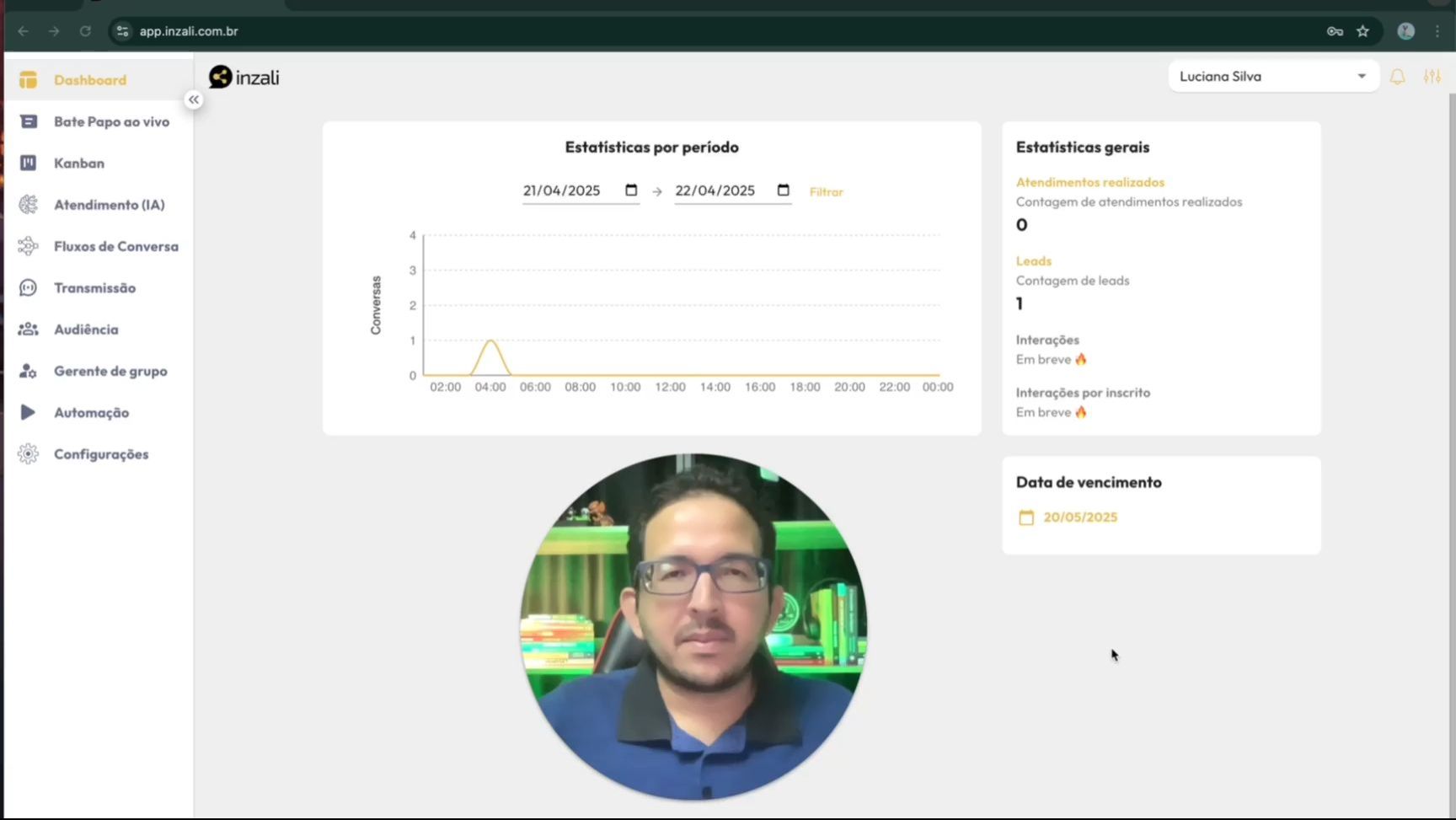Select Gerente de grupo menu item
Screen dimensions: 1456x820
tap(110, 371)
